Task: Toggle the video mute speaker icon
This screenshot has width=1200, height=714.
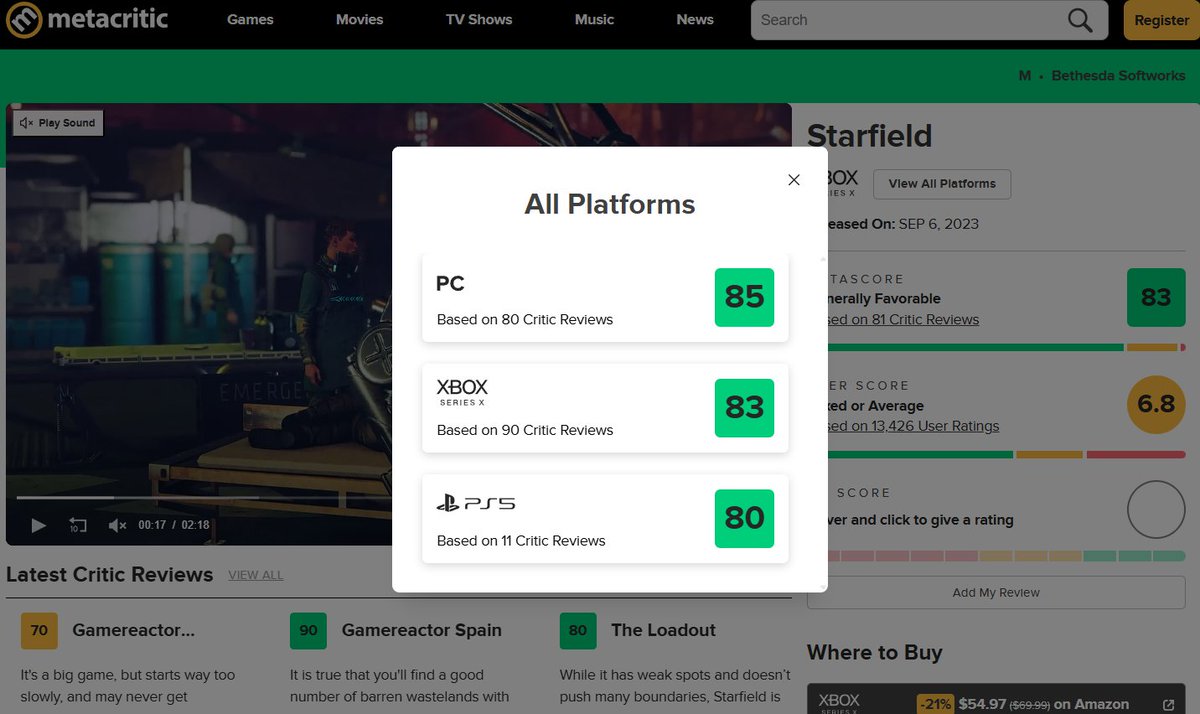Action: coord(117,525)
